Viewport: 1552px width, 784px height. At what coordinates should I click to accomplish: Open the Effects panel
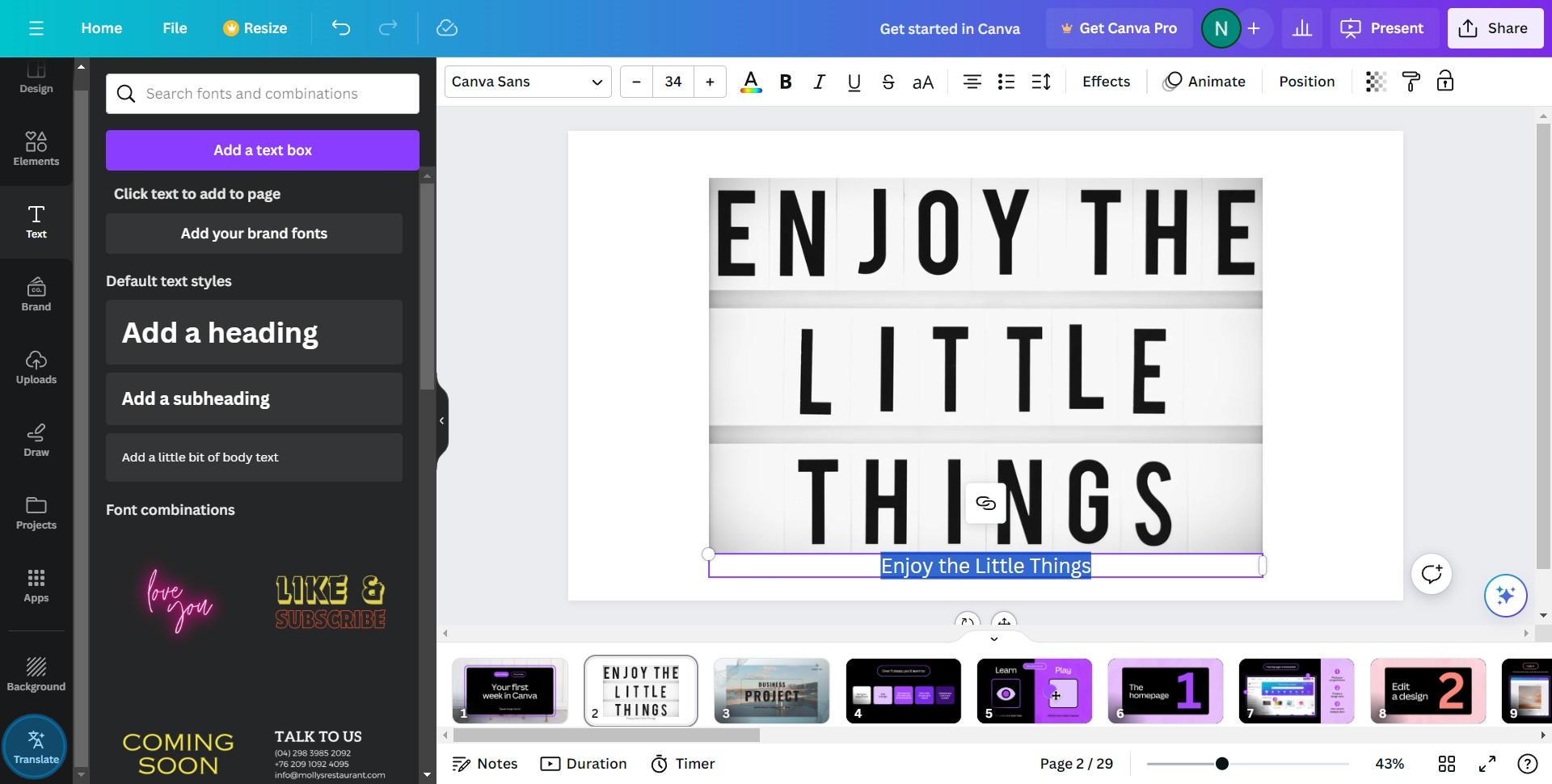pyautogui.click(x=1106, y=82)
